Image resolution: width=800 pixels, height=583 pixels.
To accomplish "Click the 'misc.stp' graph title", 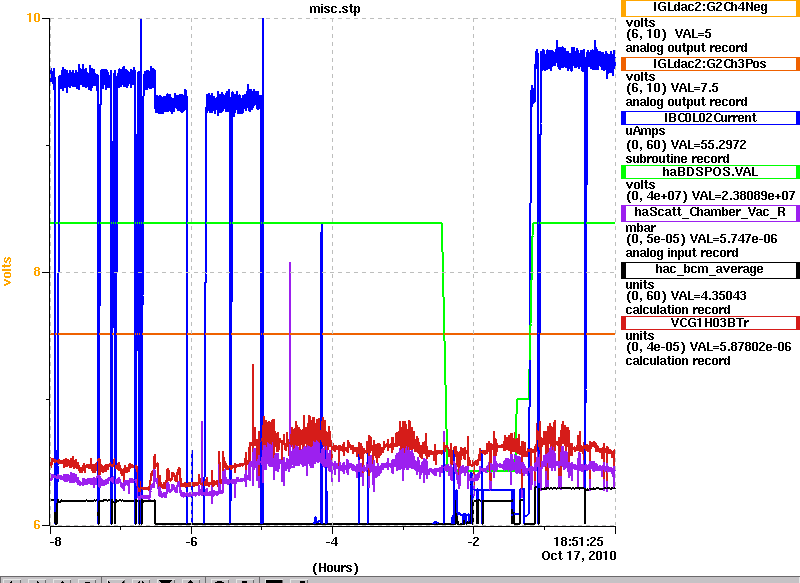I will 335,9.
